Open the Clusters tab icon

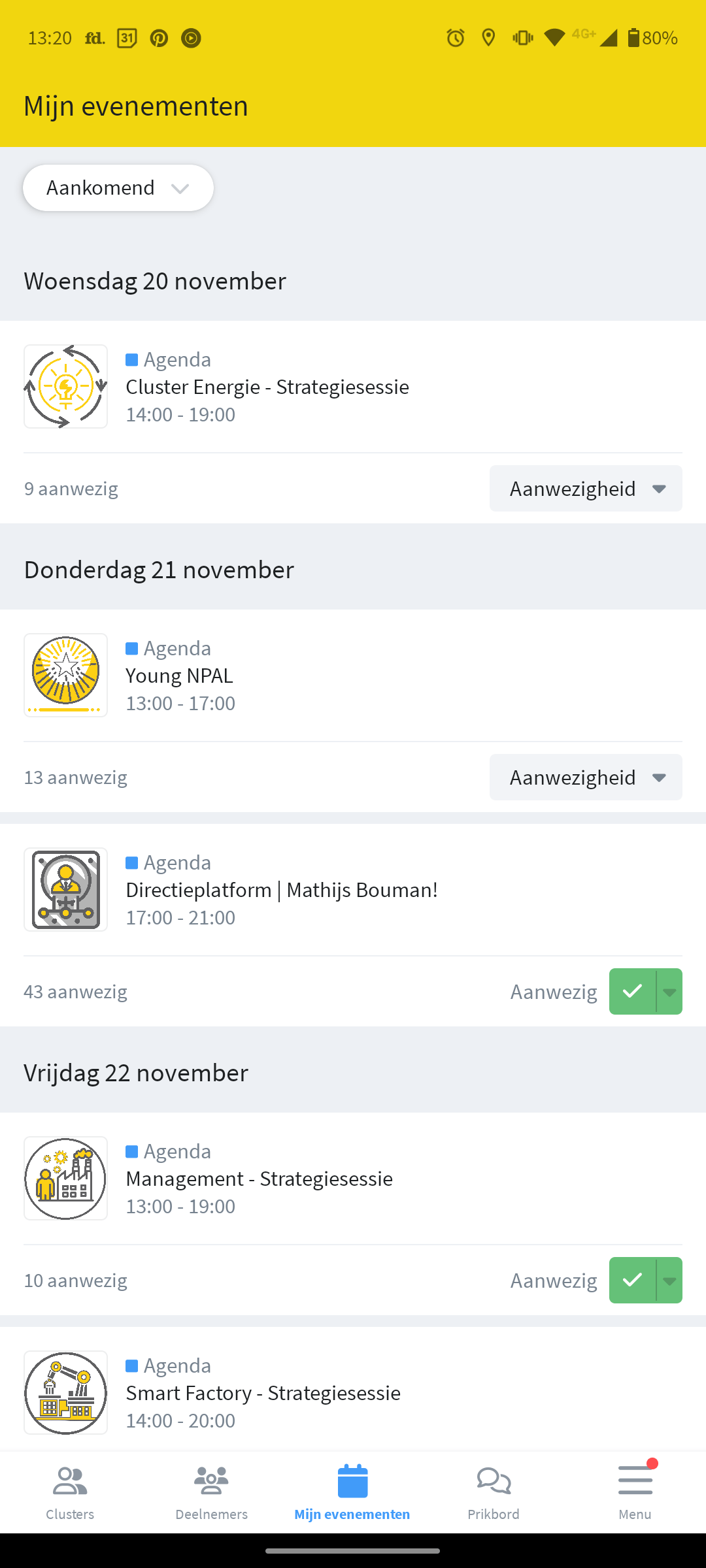(x=70, y=1482)
